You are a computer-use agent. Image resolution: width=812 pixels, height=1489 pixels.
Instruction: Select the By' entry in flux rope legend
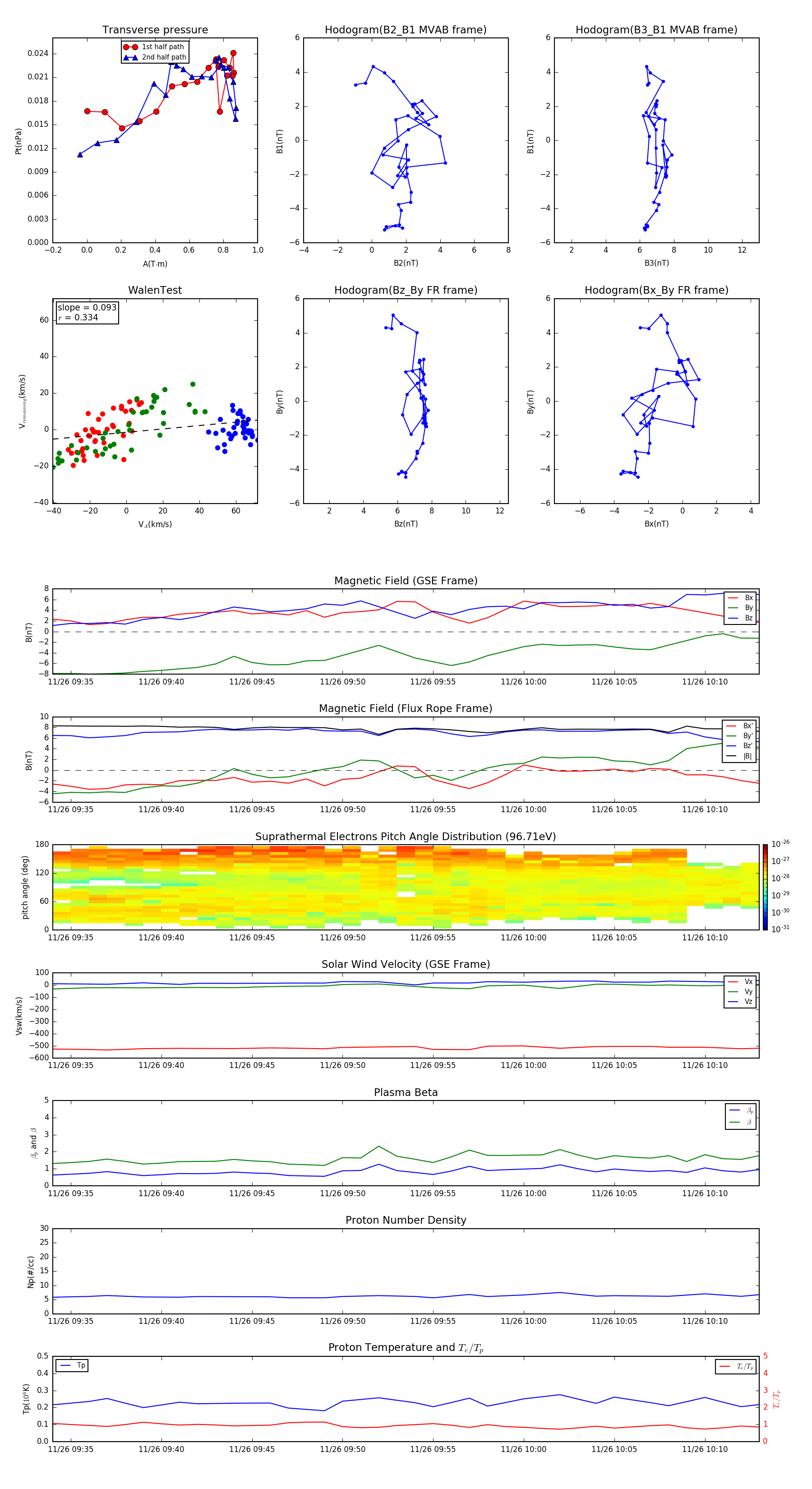(x=740, y=736)
